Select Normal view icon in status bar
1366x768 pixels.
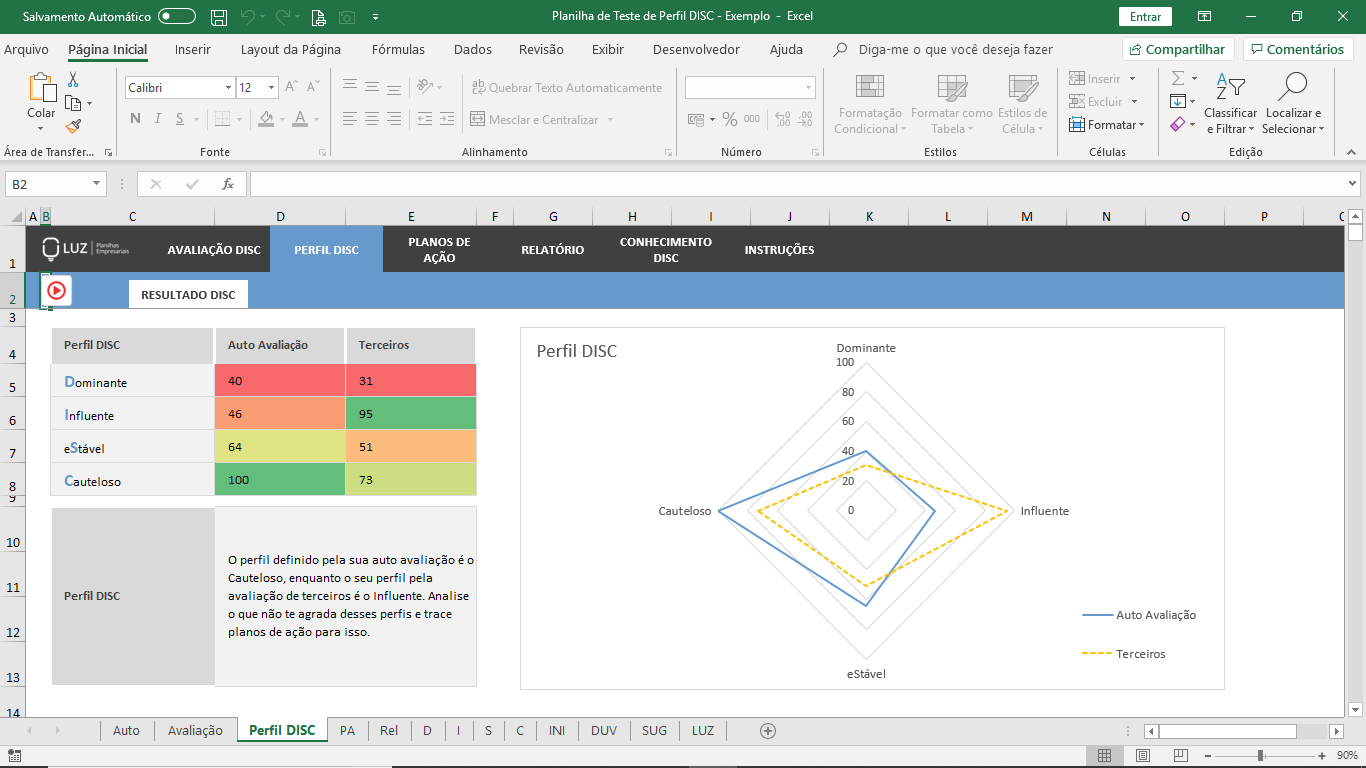[1105, 755]
